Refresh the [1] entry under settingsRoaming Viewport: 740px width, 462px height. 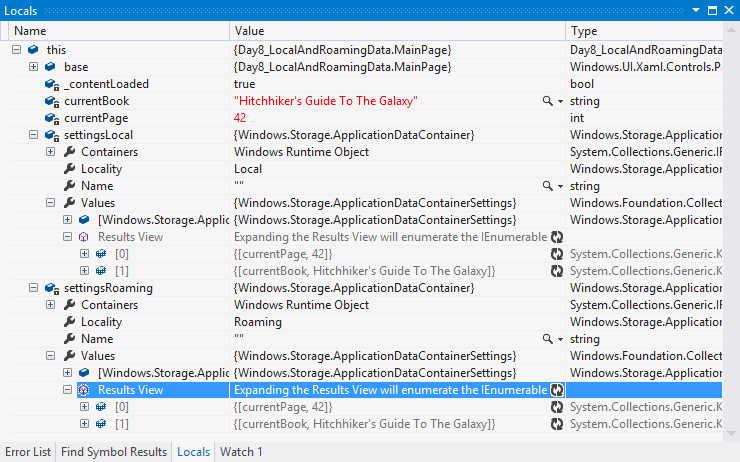click(557, 424)
